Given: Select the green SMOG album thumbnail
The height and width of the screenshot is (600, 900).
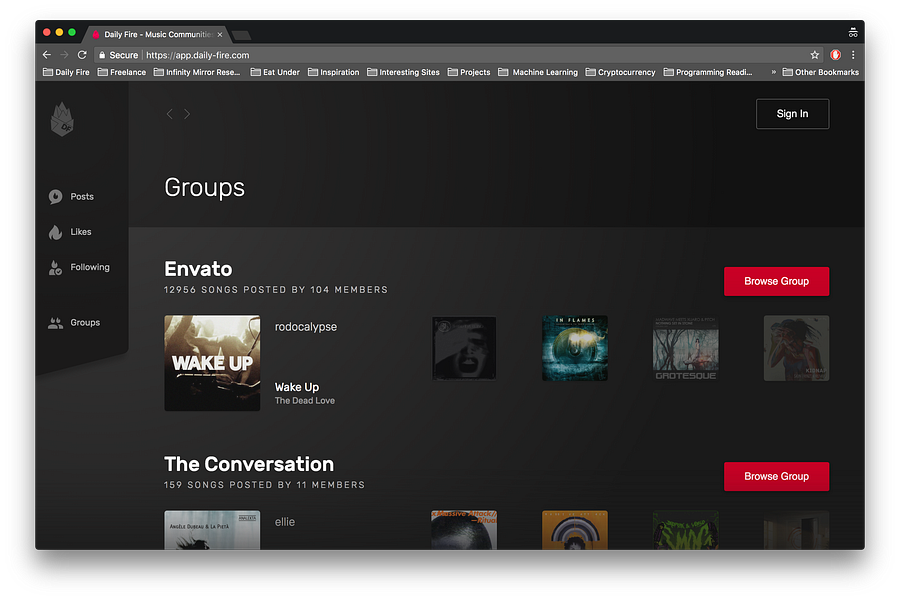Looking at the screenshot, I should click(x=685, y=530).
